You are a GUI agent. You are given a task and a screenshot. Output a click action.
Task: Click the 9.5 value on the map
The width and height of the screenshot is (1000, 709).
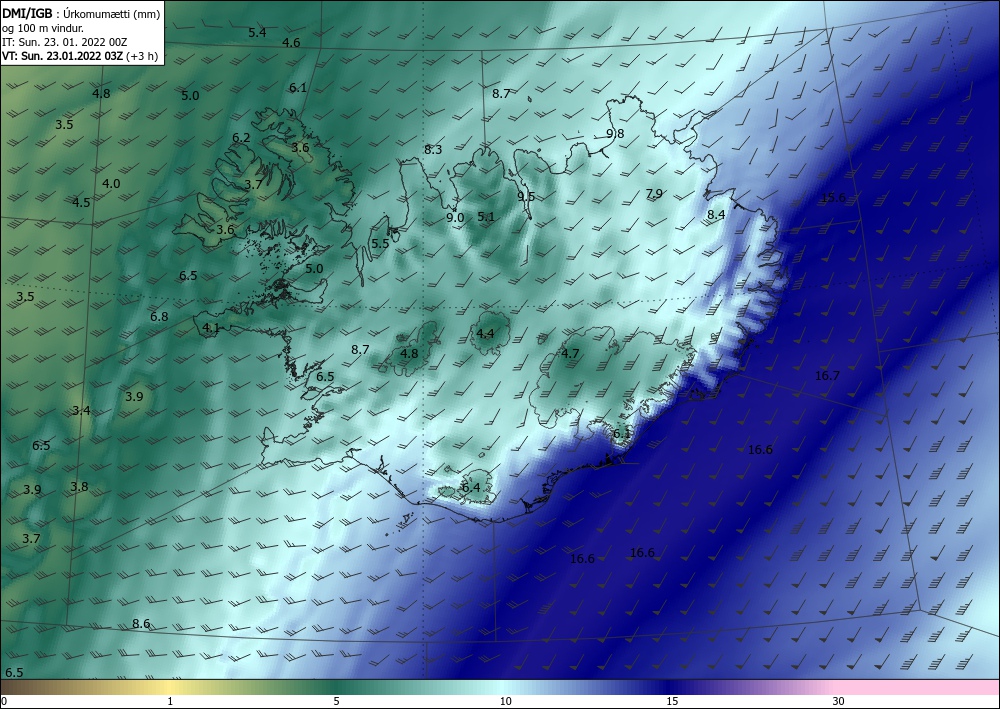(526, 196)
